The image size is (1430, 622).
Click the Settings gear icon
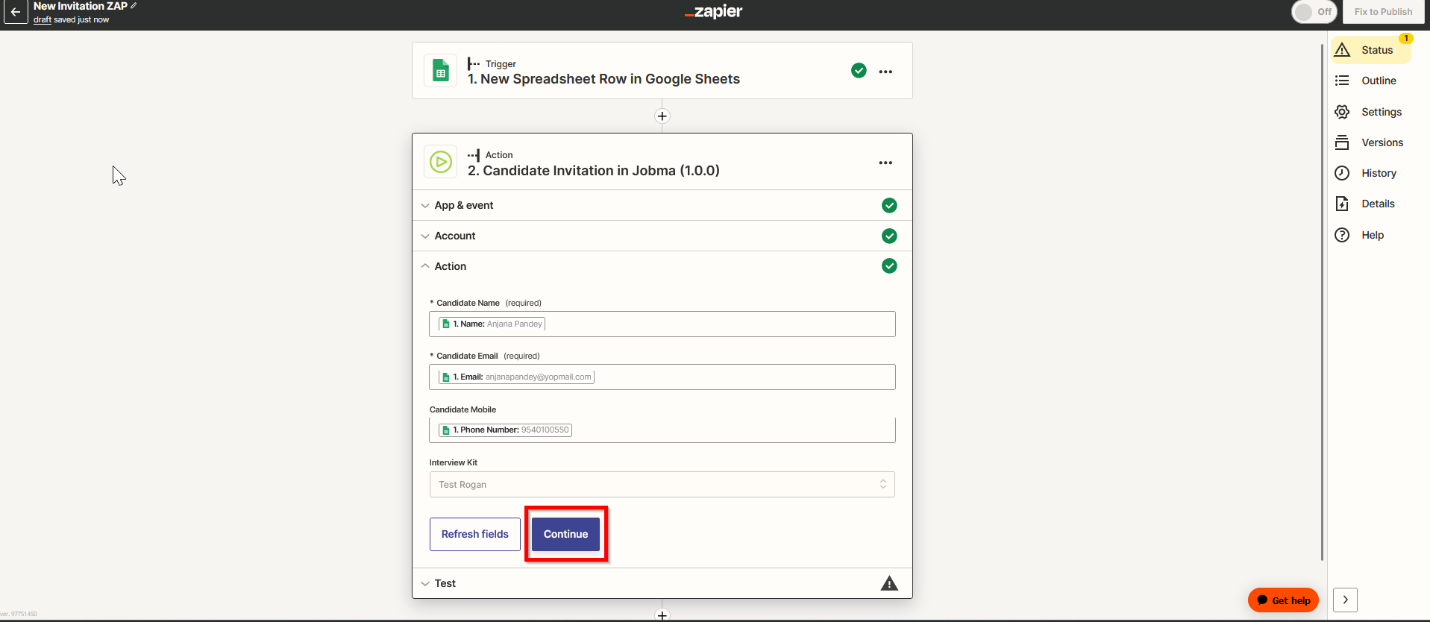click(1342, 112)
